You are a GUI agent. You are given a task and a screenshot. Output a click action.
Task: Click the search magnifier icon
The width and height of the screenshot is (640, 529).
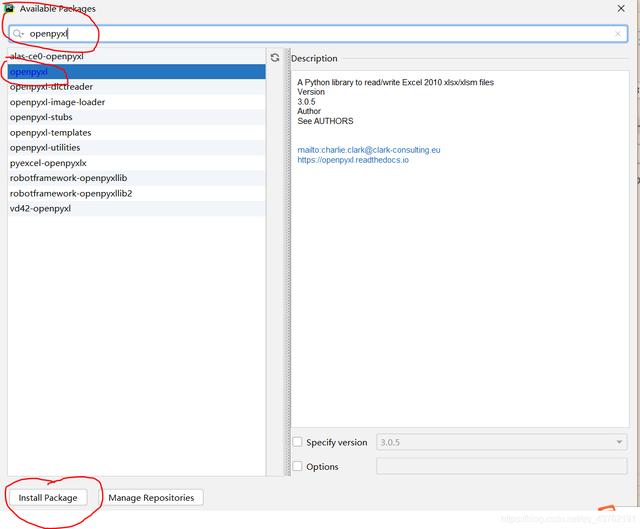click(x=18, y=34)
